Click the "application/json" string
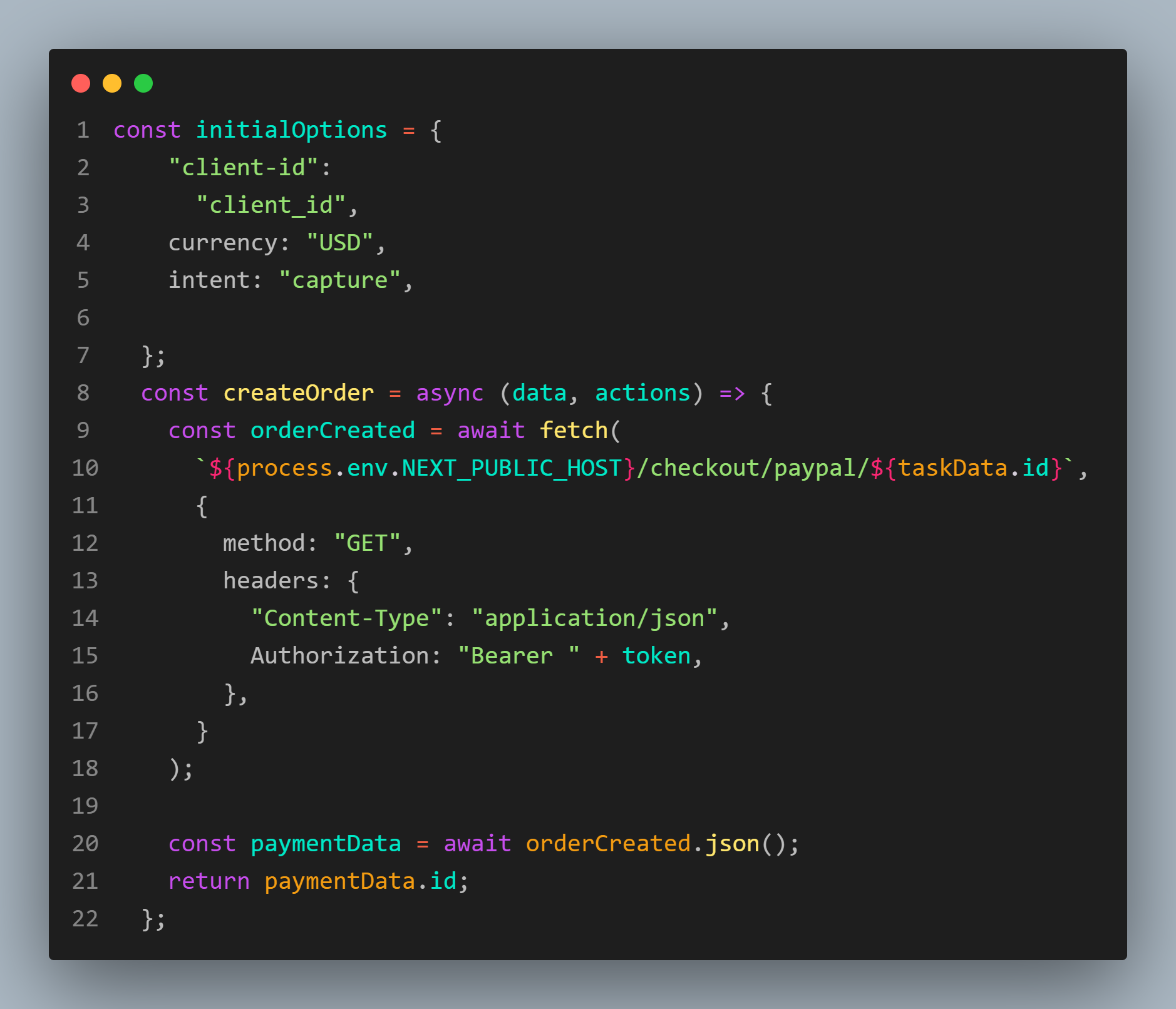 [x=594, y=618]
